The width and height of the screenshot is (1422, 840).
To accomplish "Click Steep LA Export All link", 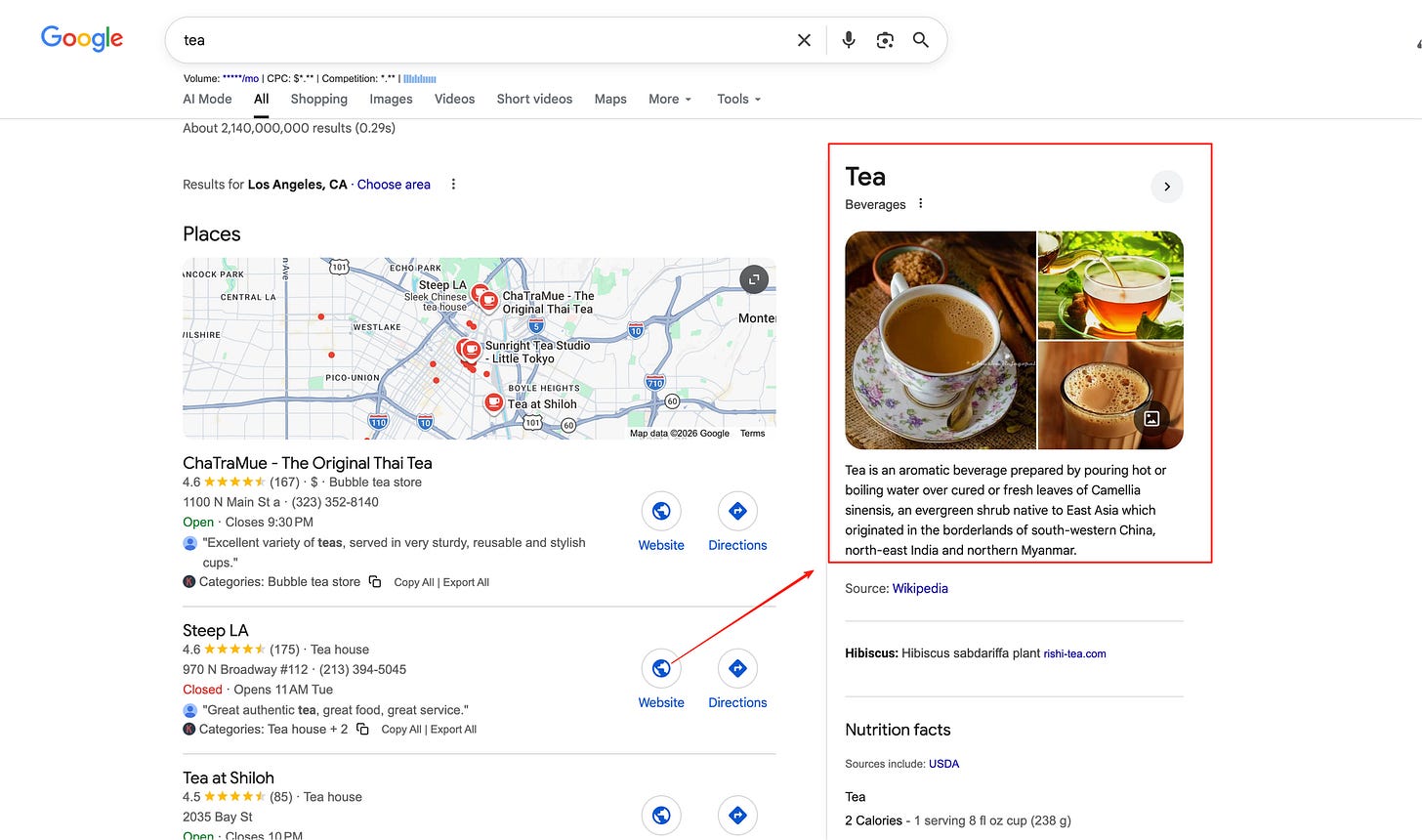I will [x=453, y=730].
